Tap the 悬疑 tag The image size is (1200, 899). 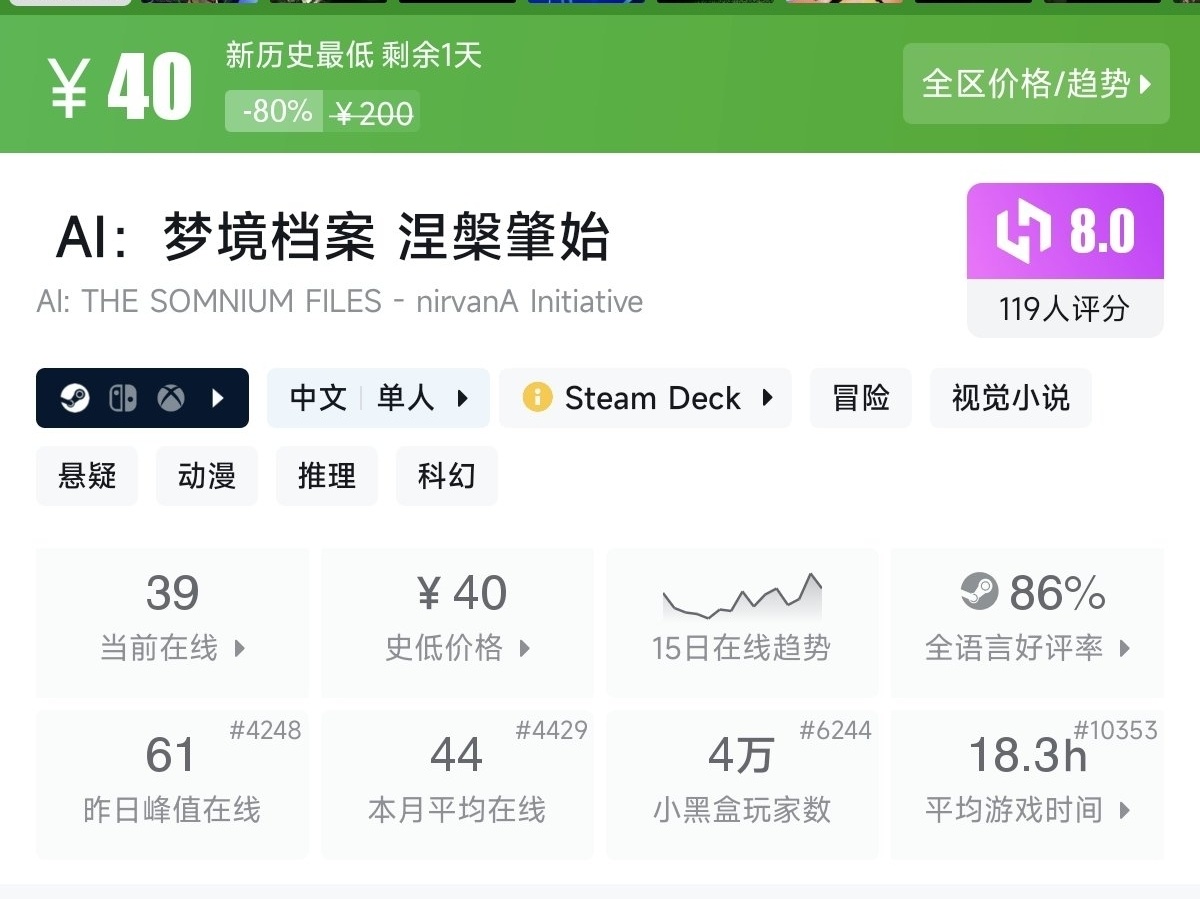(x=87, y=476)
